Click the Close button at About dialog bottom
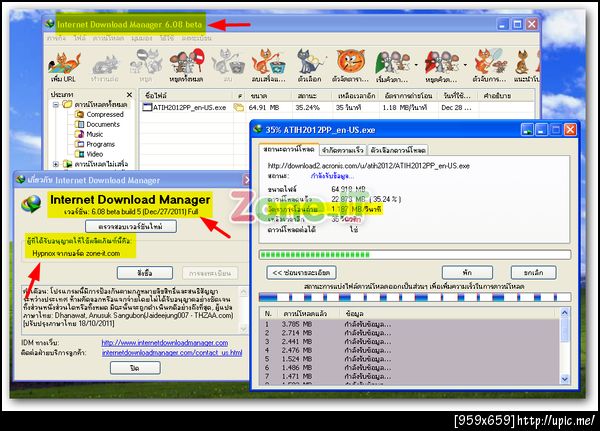Image resolution: width=600 pixels, height=431 pixels. 135,368
